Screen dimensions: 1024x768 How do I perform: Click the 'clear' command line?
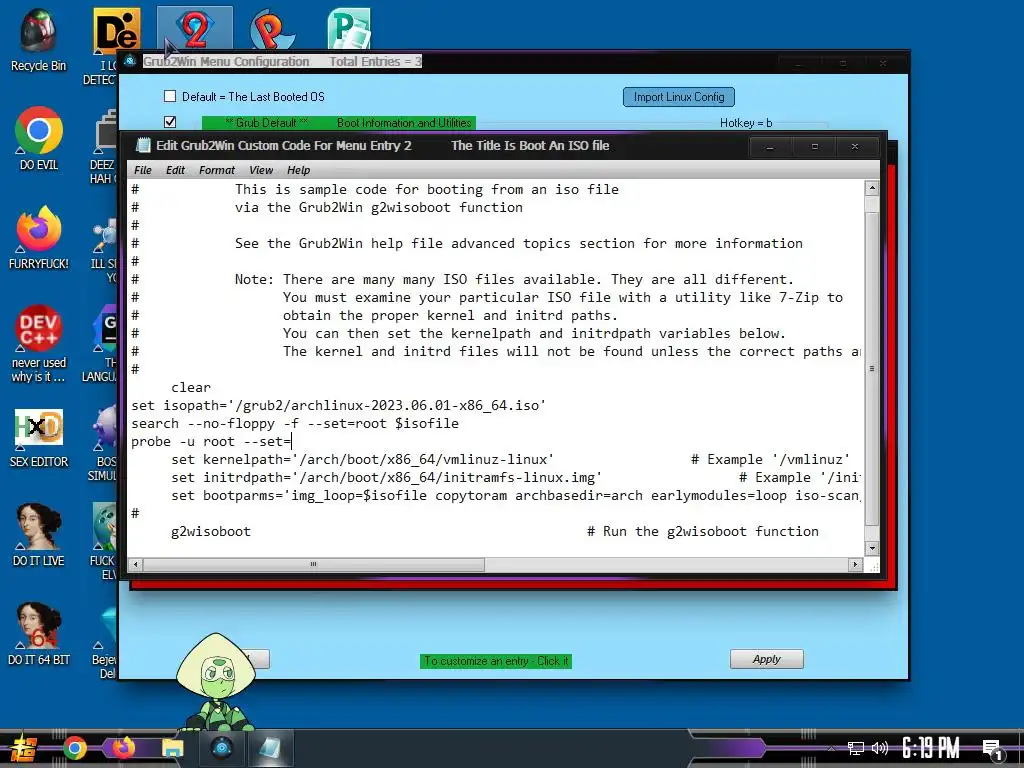[191, 388]
